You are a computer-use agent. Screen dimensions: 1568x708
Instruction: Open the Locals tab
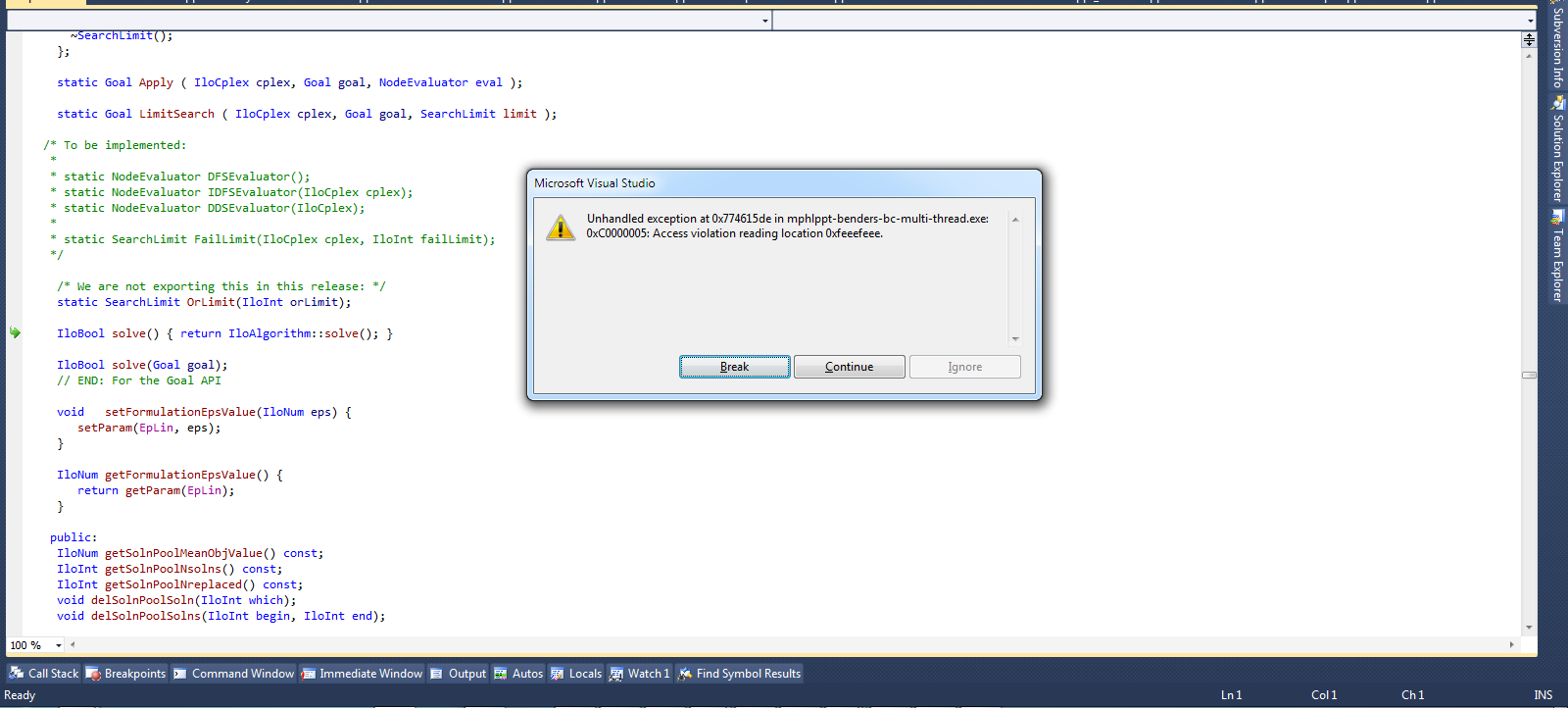576,674
